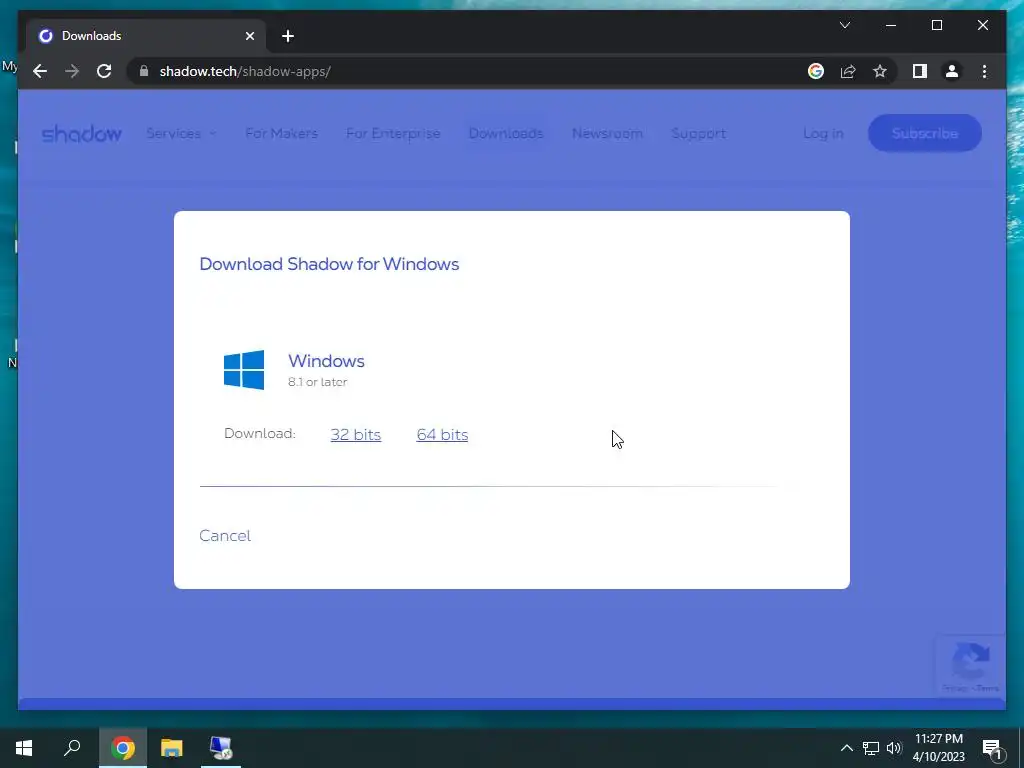Click the browser forward arrow
1024x768 pixels.
pos(72,71)
